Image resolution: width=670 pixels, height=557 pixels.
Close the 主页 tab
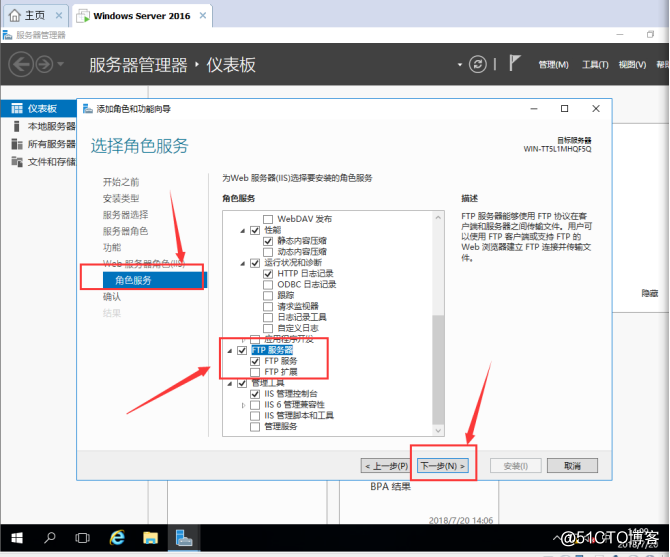(x=59, y=16)
